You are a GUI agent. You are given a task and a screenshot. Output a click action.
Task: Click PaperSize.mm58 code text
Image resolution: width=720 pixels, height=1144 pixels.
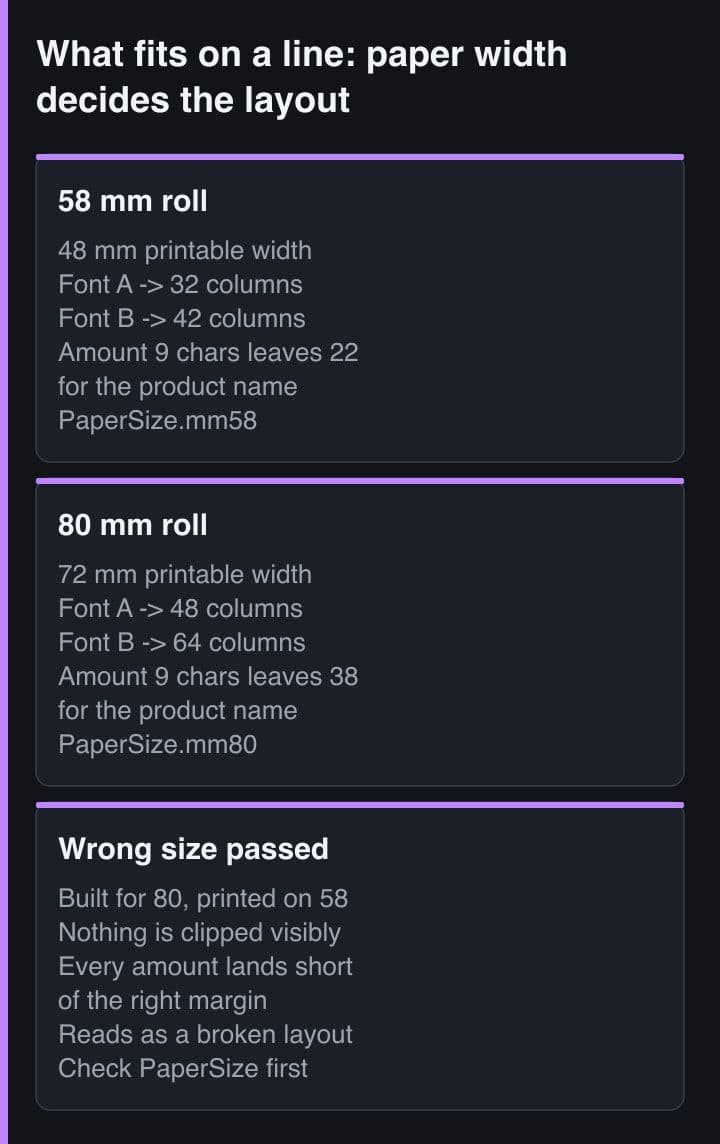coord(158,420)
